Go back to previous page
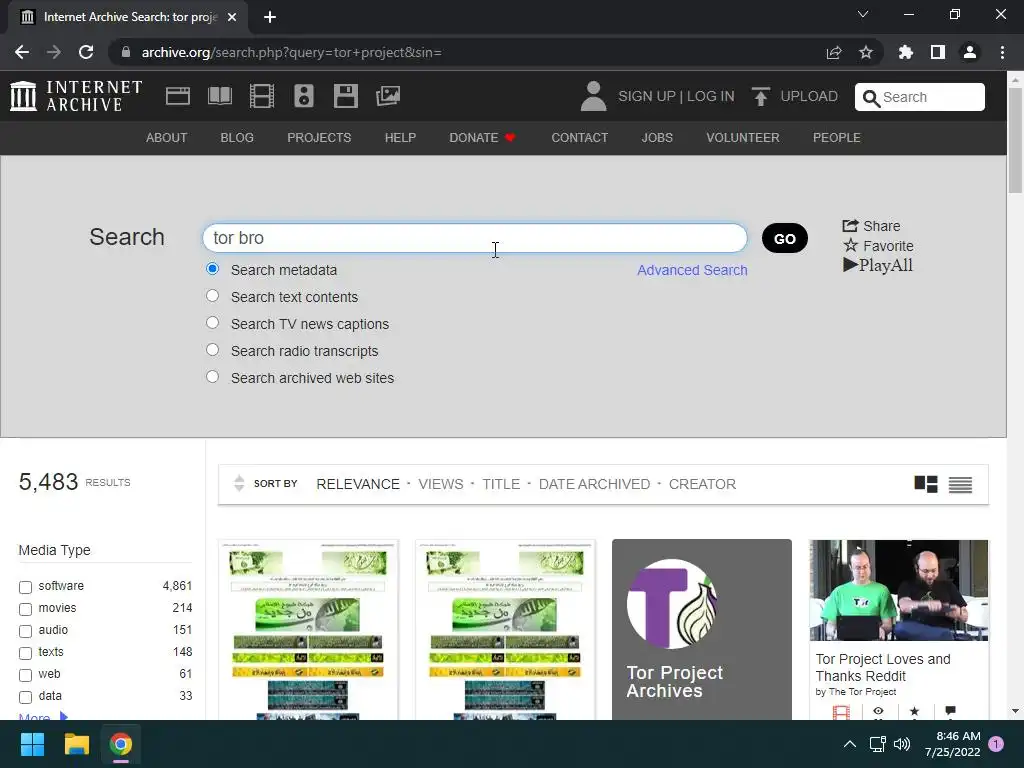1024x768 pixels. (x=22, y=52)
